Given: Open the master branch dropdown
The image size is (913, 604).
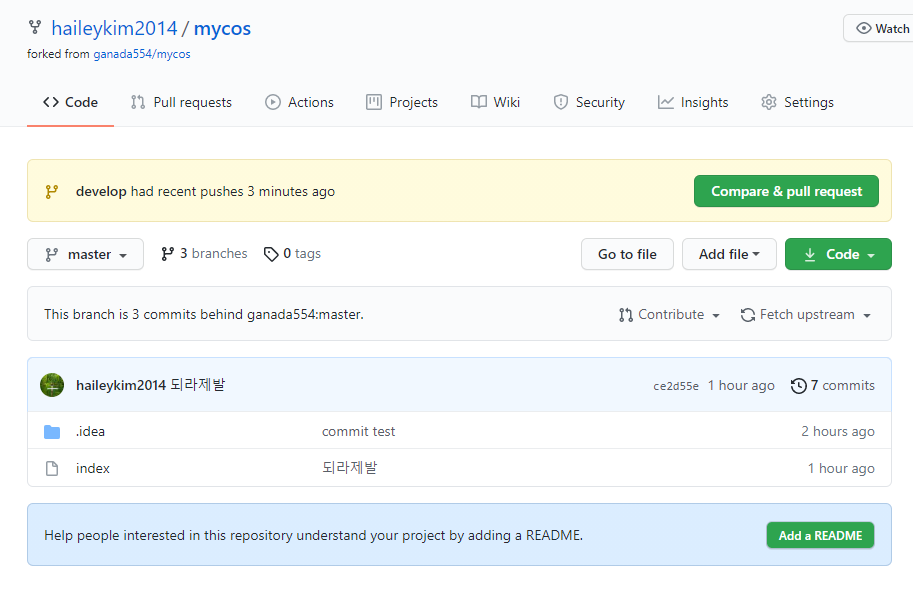Looking at the screenshot, I should [x=86, y=254].
